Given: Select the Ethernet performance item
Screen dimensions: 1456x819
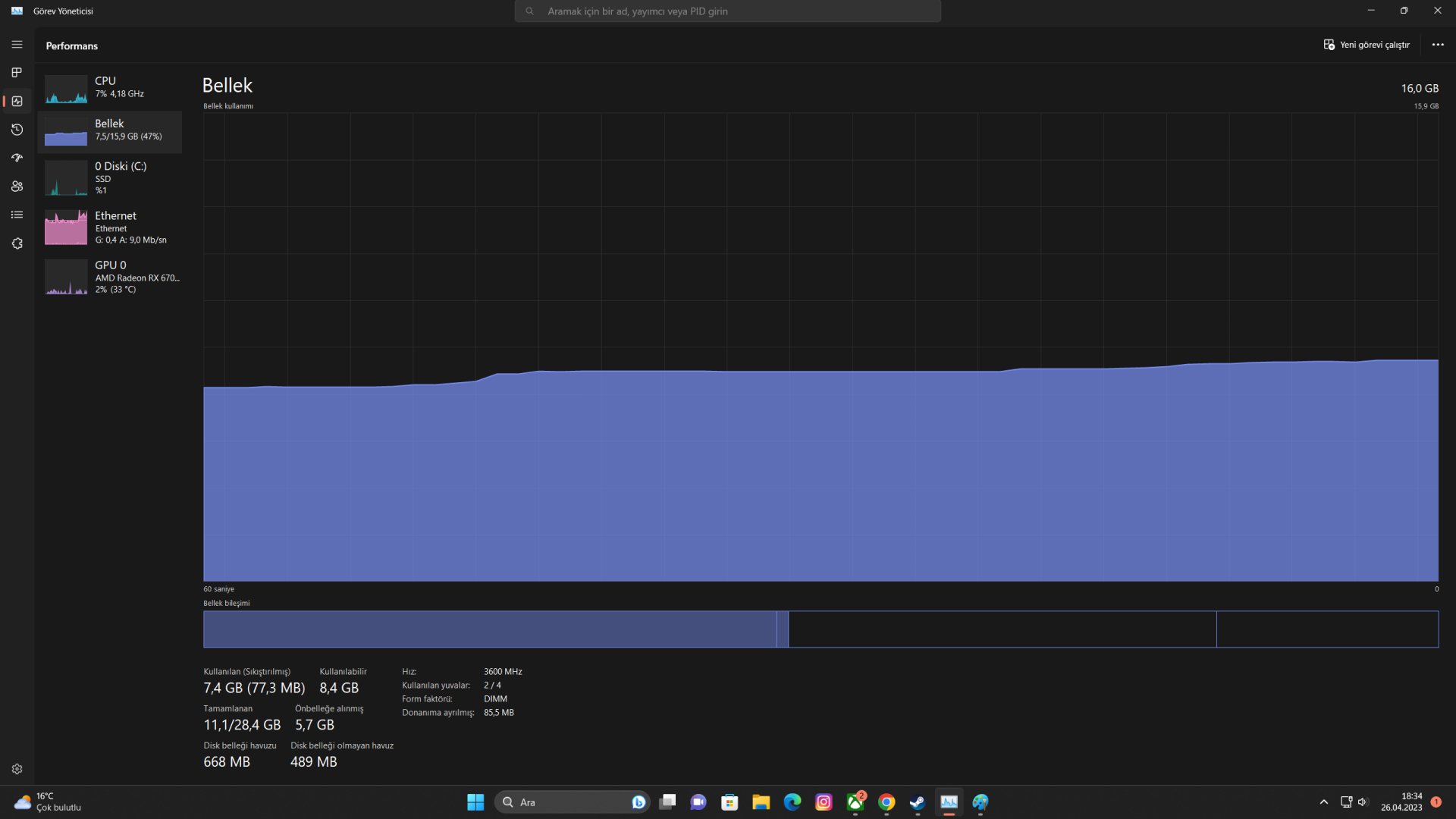Looking at the screenshot, I should pos(110,227).
